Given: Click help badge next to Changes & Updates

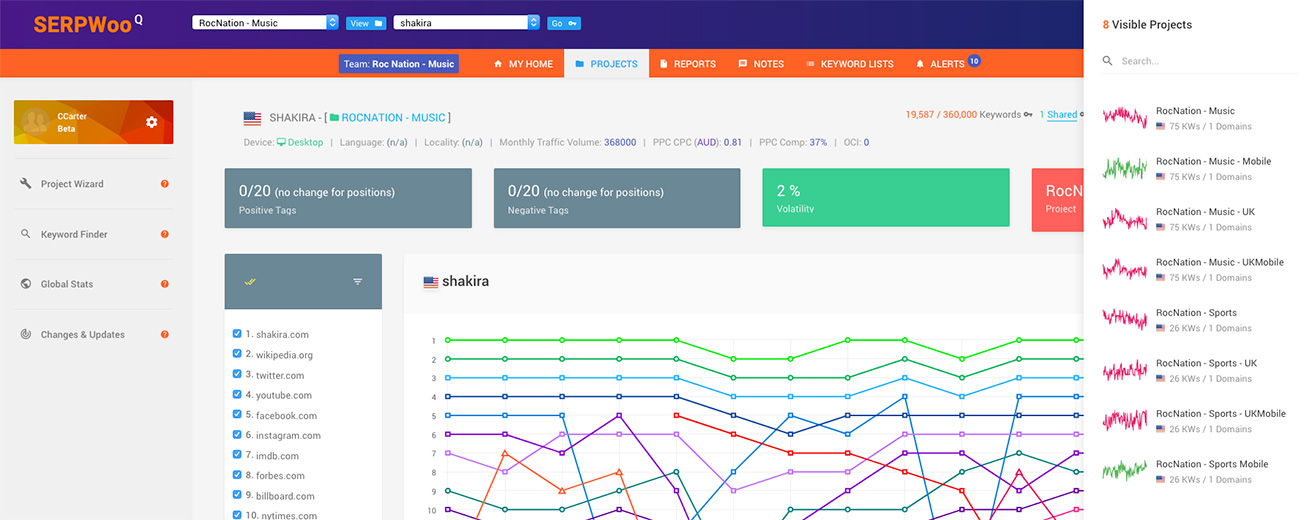Looking at the screenshot, I should pyautogui.click(x=165, y=334).
